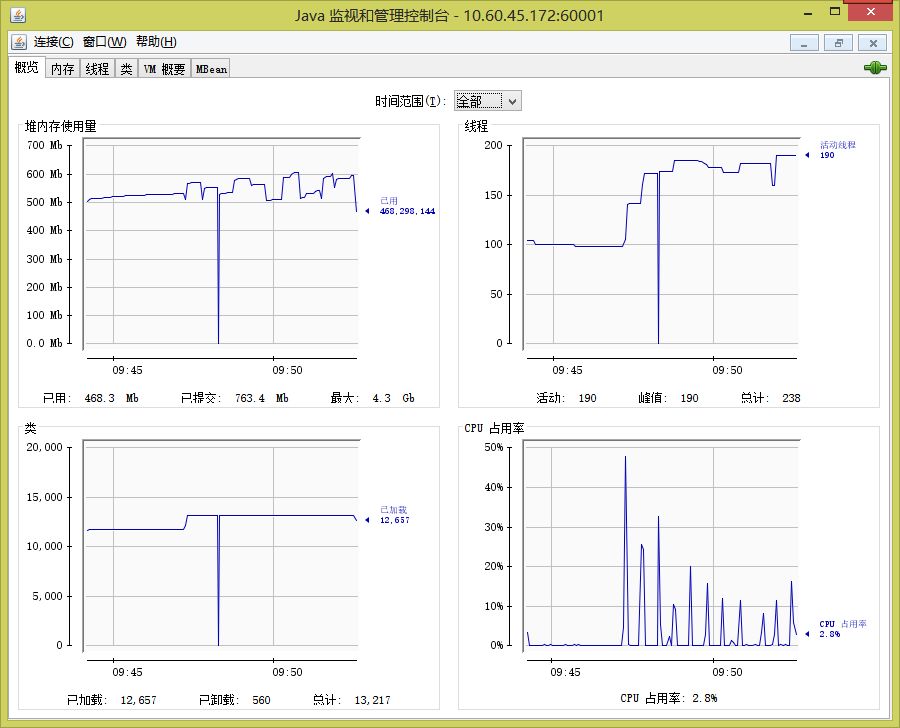Open the 窗口(W) menu
Image resolution: width=900 pixels, height=728 pixels.
pyautogui.click(x=104, y=42)
